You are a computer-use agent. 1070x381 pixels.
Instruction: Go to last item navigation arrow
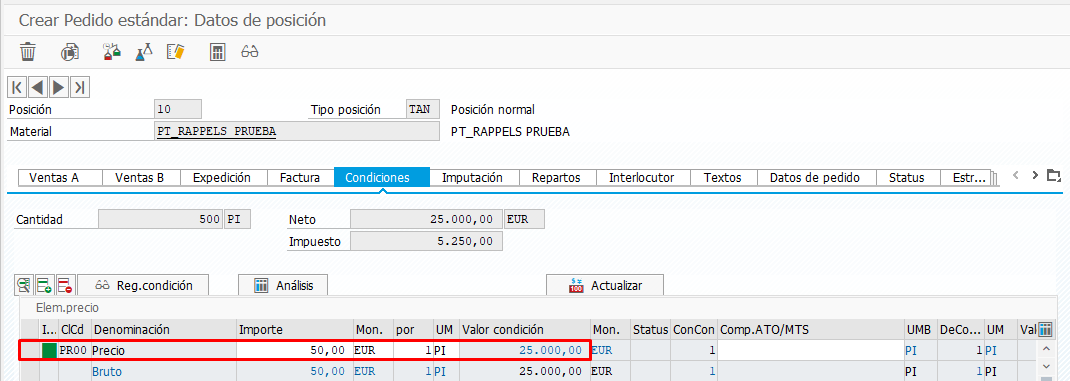tap(80, 87)
